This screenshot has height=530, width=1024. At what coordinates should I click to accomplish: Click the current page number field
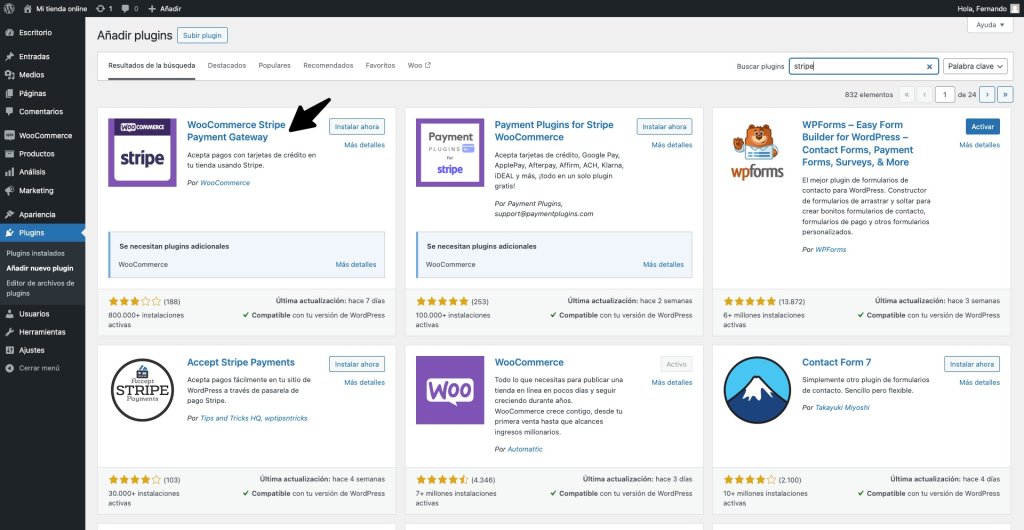click(x=944, y=95)
